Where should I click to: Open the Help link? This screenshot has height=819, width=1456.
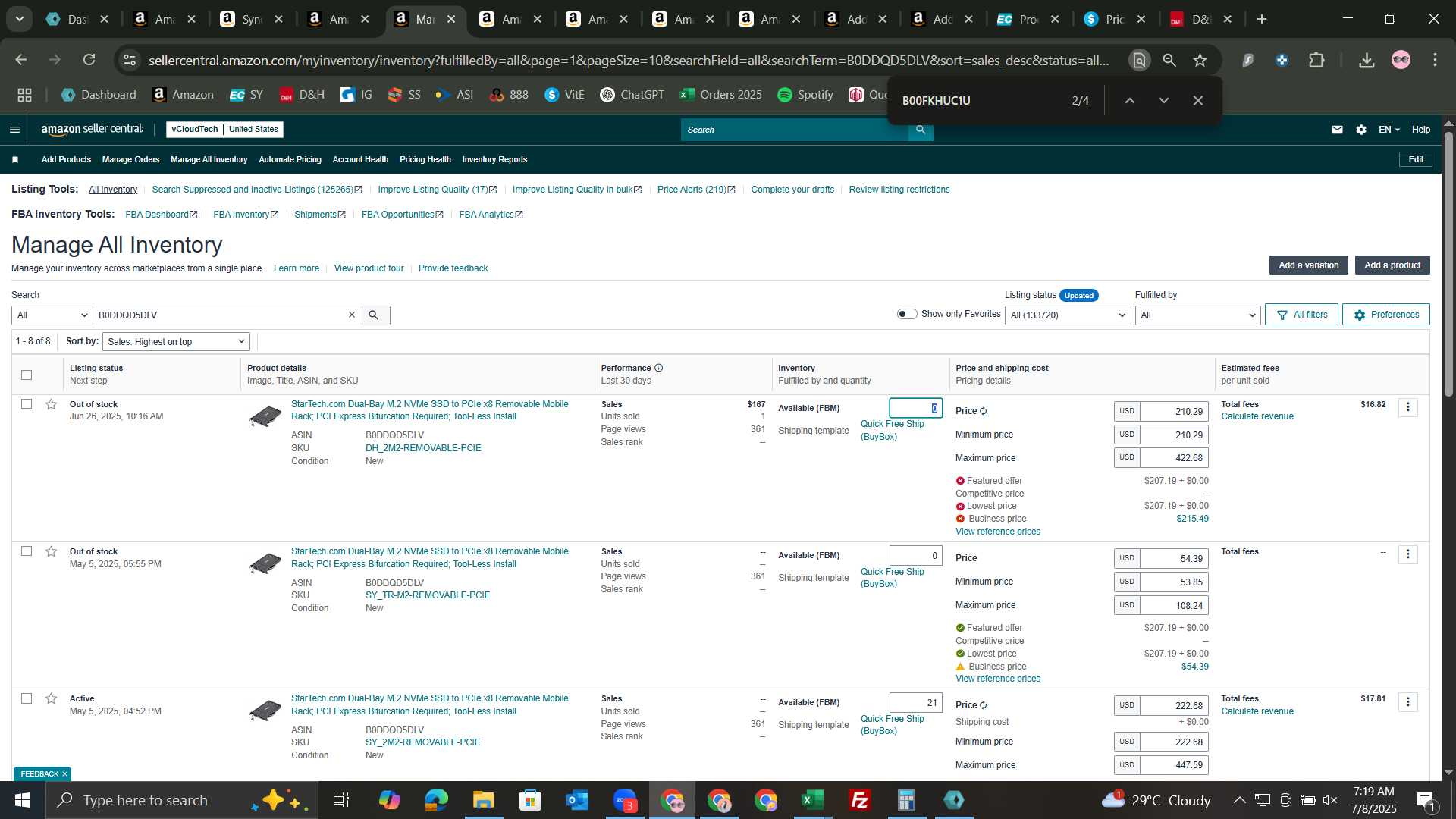pyautogui.click(x=1421, y=130)
